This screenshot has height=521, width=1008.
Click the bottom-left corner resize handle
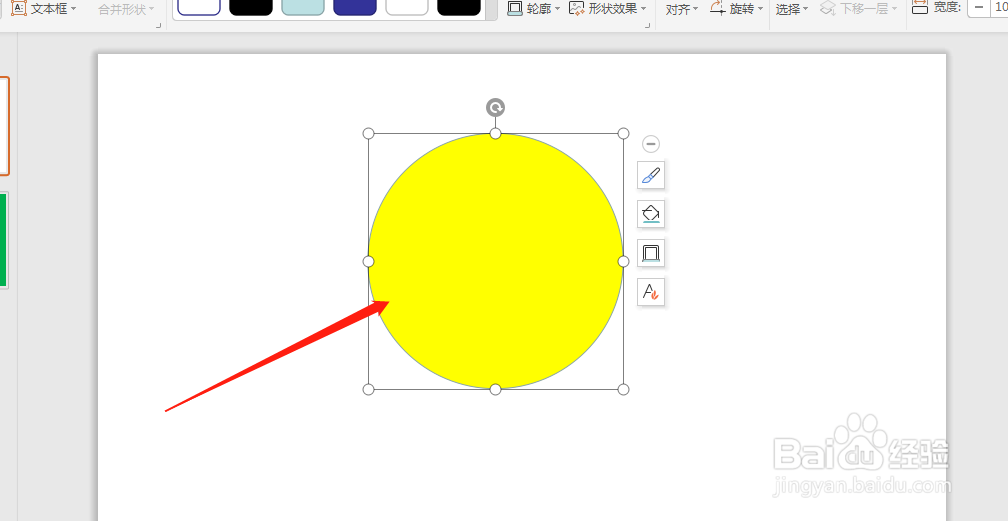[x=368, y=389]
